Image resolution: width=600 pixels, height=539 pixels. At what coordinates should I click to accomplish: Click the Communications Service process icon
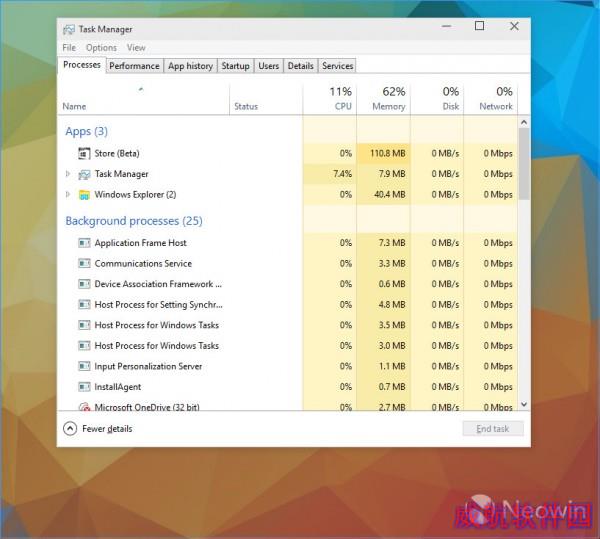click(x=84, y=264)
